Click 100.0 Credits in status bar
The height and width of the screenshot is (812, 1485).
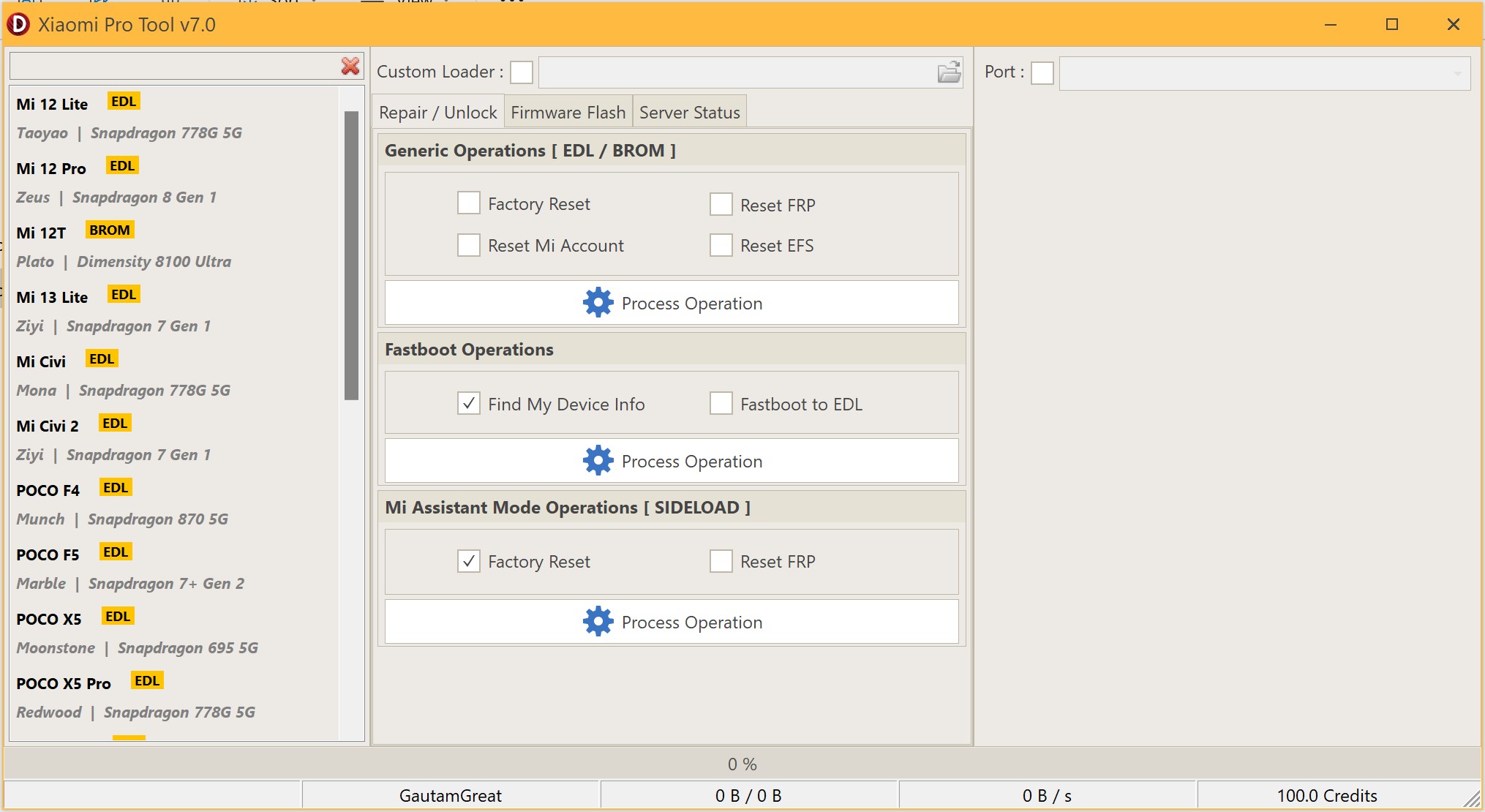1327,795
